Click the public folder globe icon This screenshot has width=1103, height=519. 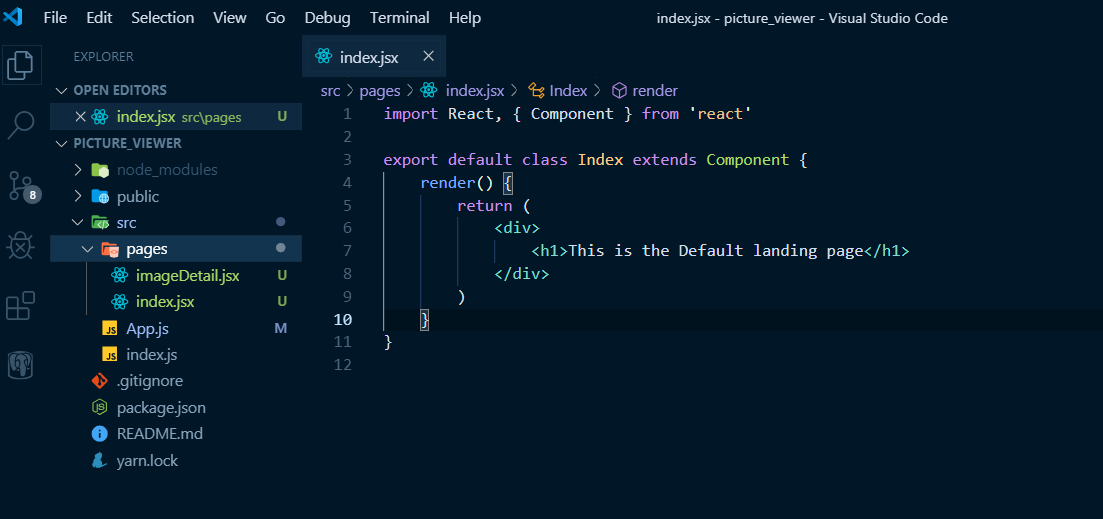100,197
